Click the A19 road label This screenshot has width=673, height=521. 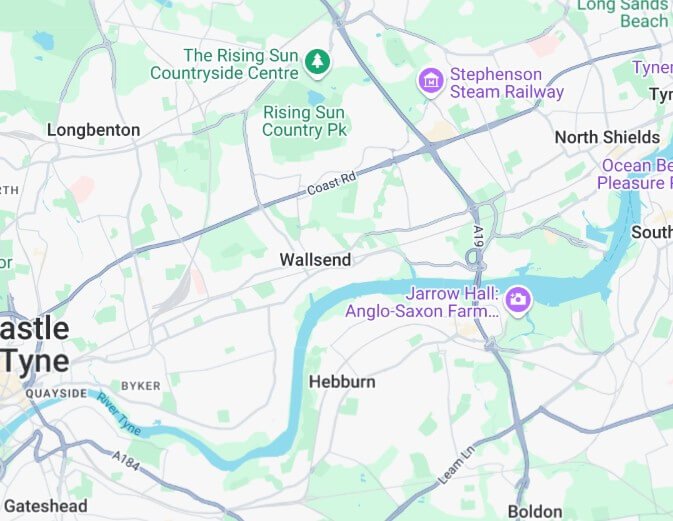pyautogui.click(x=479, y=236)
